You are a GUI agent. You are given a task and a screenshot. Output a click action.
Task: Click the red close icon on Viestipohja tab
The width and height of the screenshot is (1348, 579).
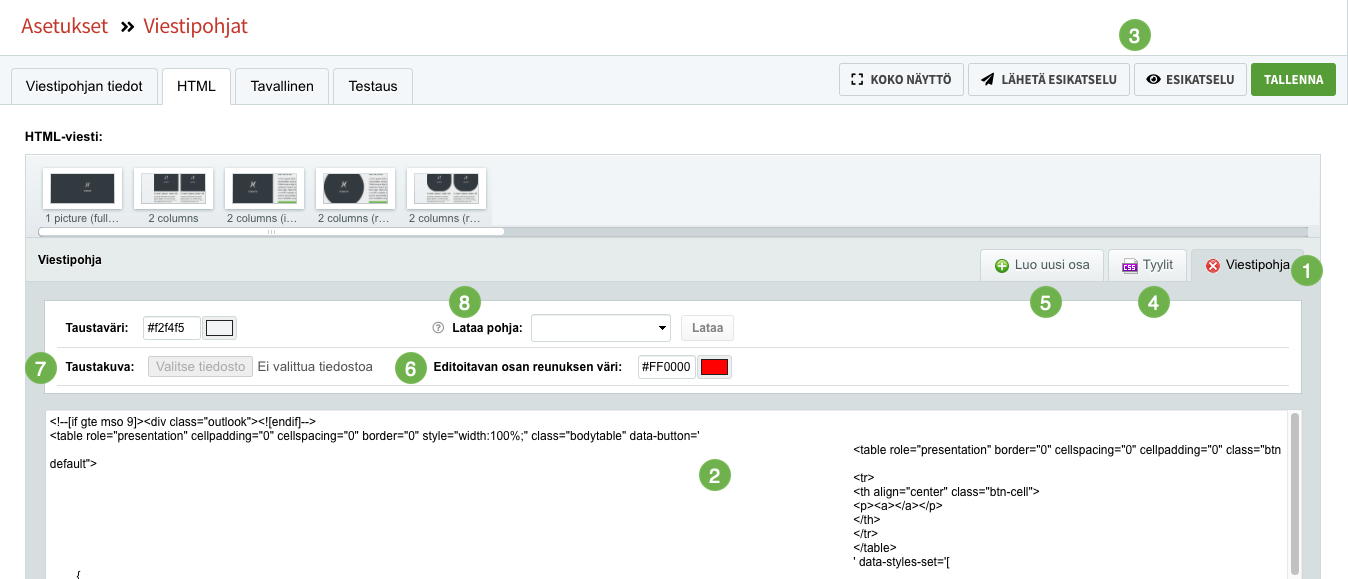tap(1213, 266)
